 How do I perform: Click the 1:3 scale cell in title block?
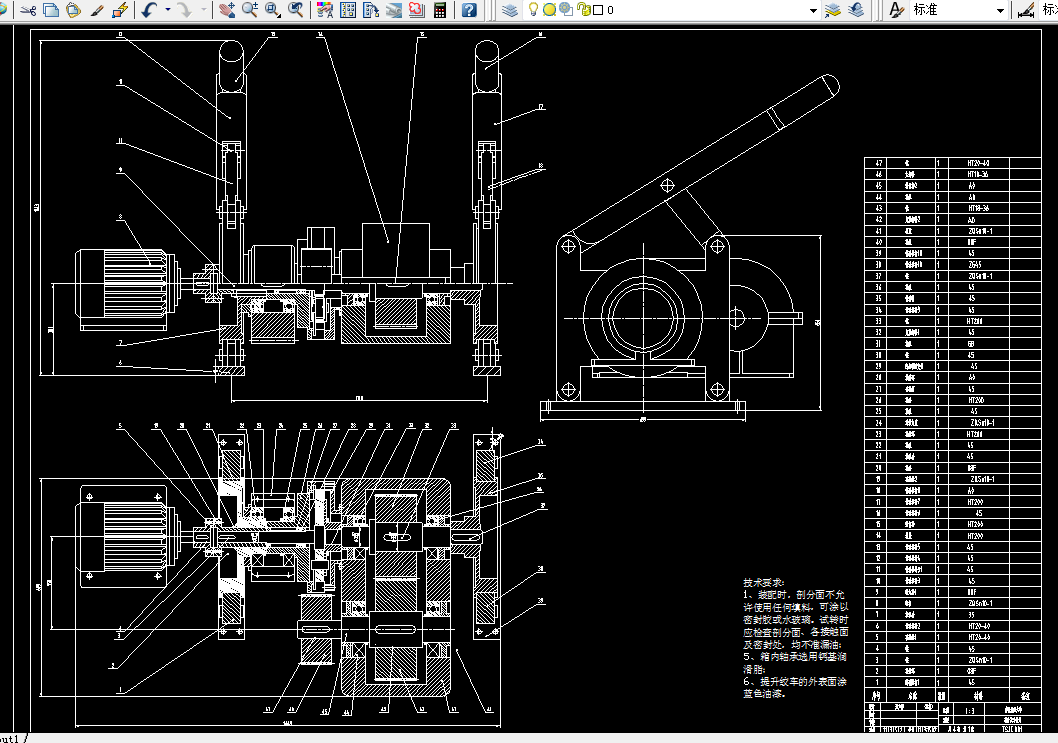[x=969, y=711]
